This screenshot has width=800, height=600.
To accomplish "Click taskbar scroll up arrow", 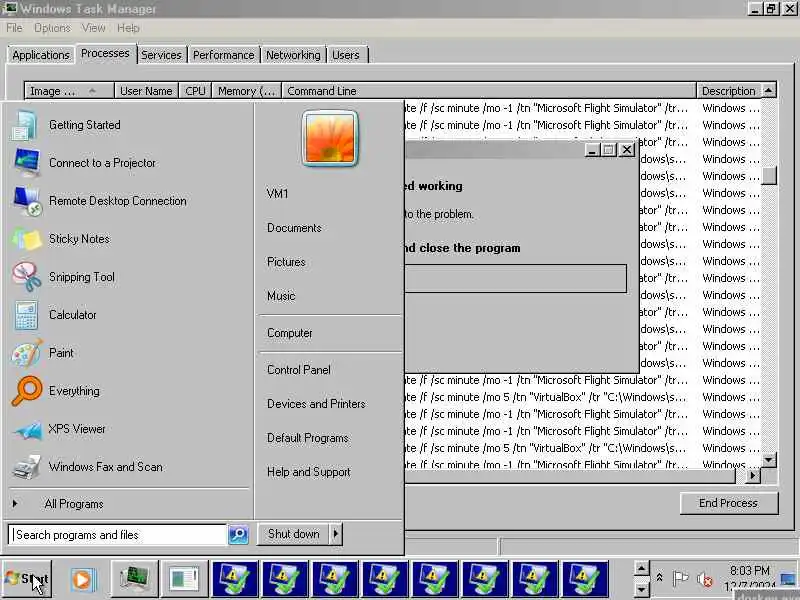I will click(641, 568).
